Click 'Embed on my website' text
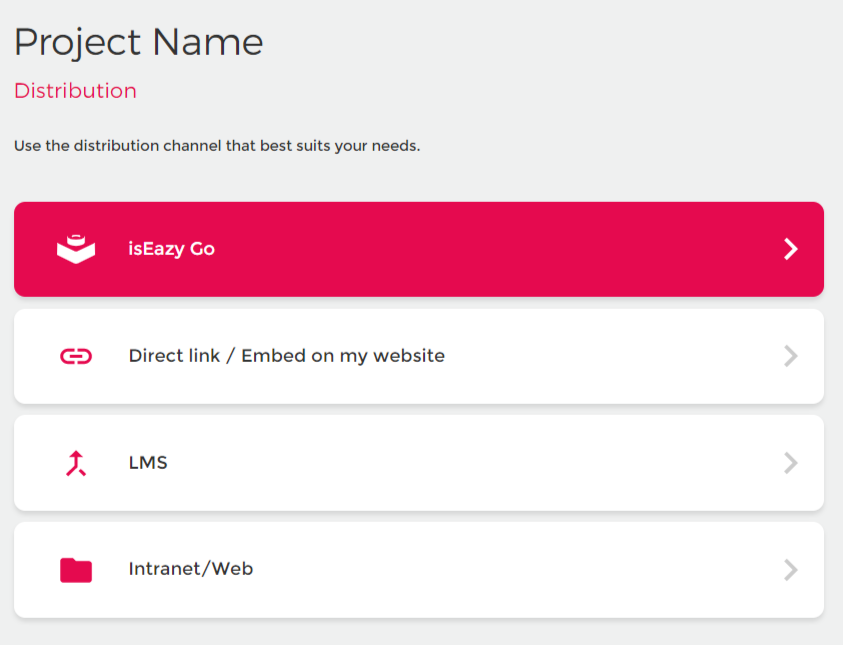 coord(343,356)
